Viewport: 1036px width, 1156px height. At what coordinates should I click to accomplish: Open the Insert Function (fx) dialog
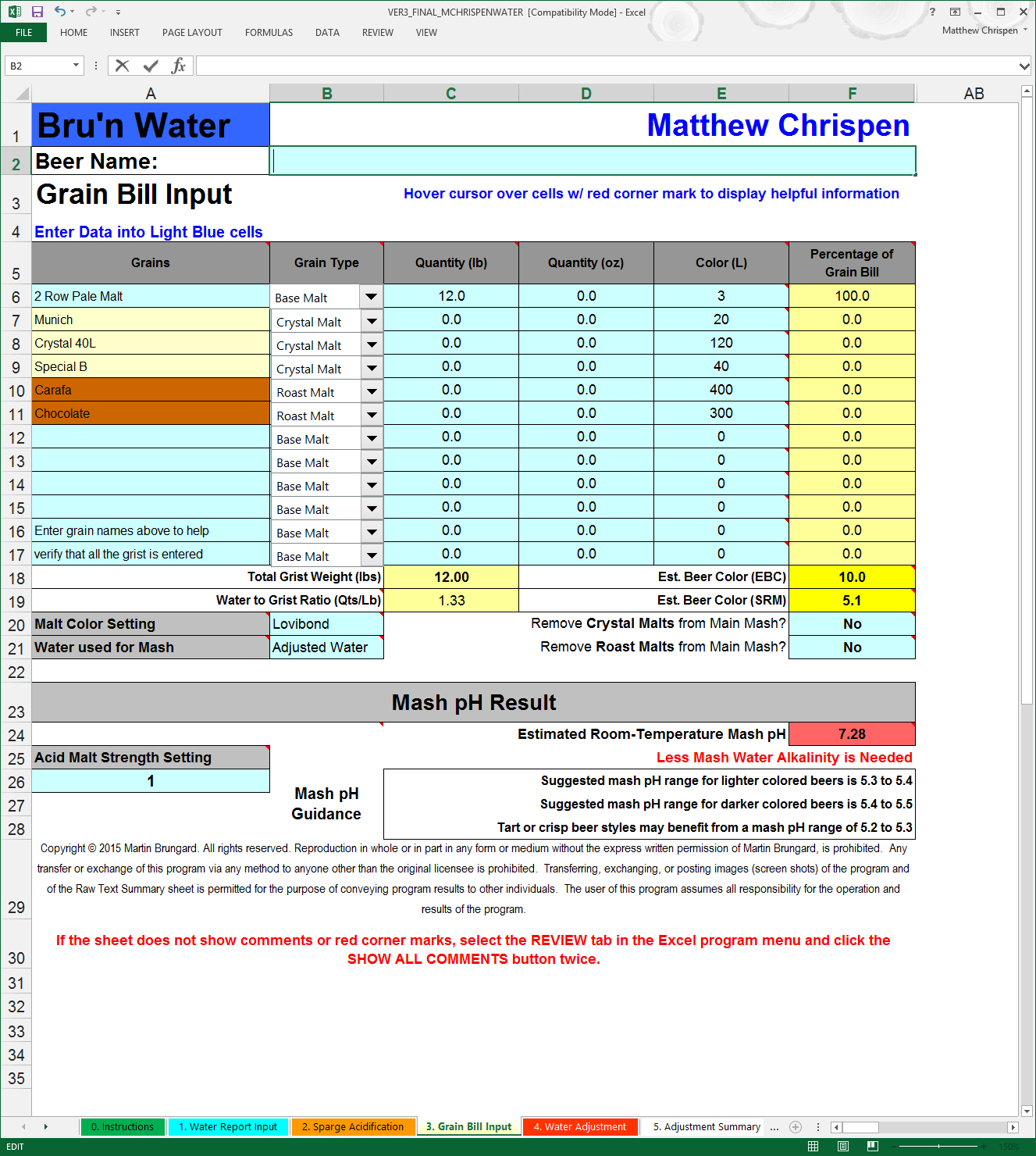pos(179,66)
